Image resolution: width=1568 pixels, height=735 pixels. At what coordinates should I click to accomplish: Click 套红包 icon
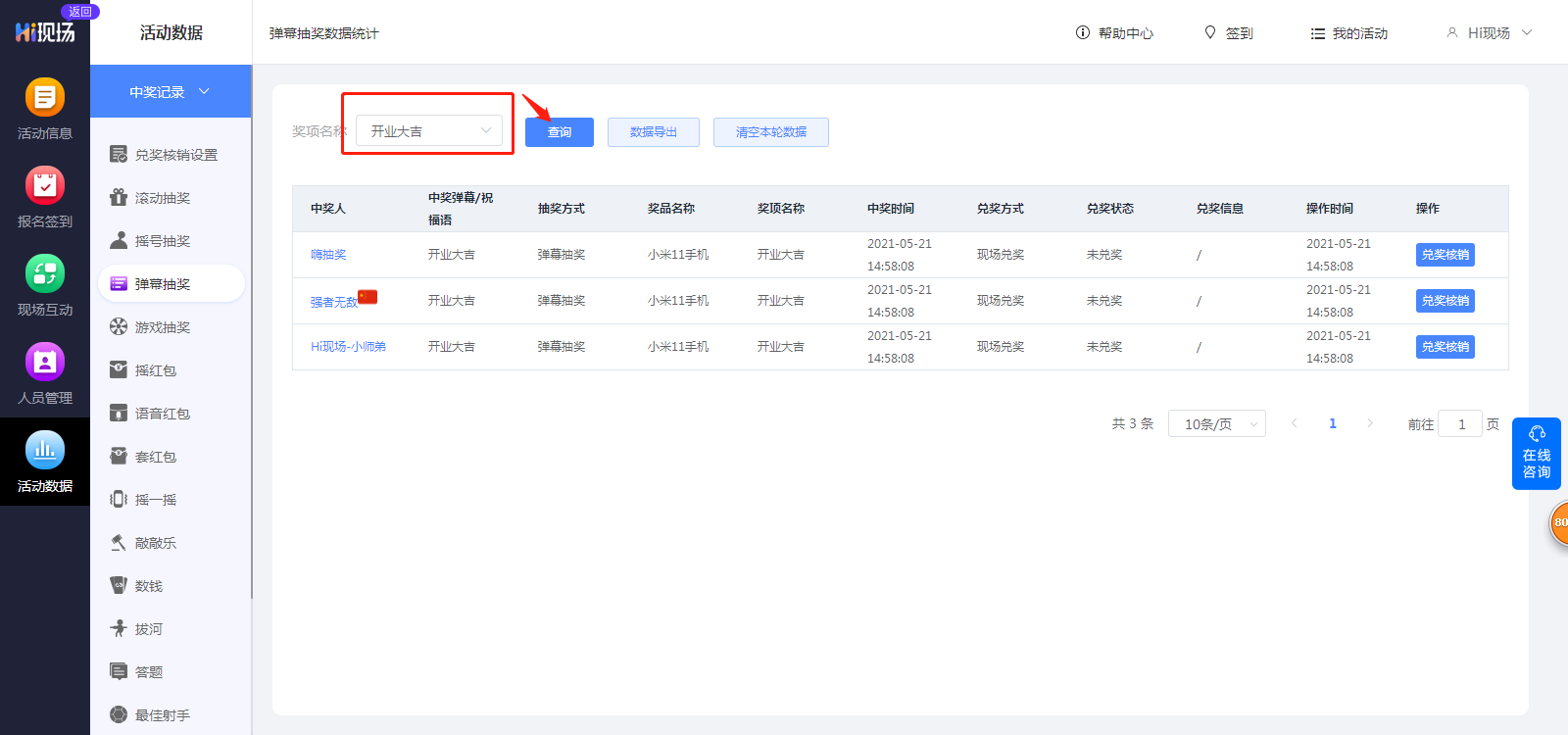[119, 456]
